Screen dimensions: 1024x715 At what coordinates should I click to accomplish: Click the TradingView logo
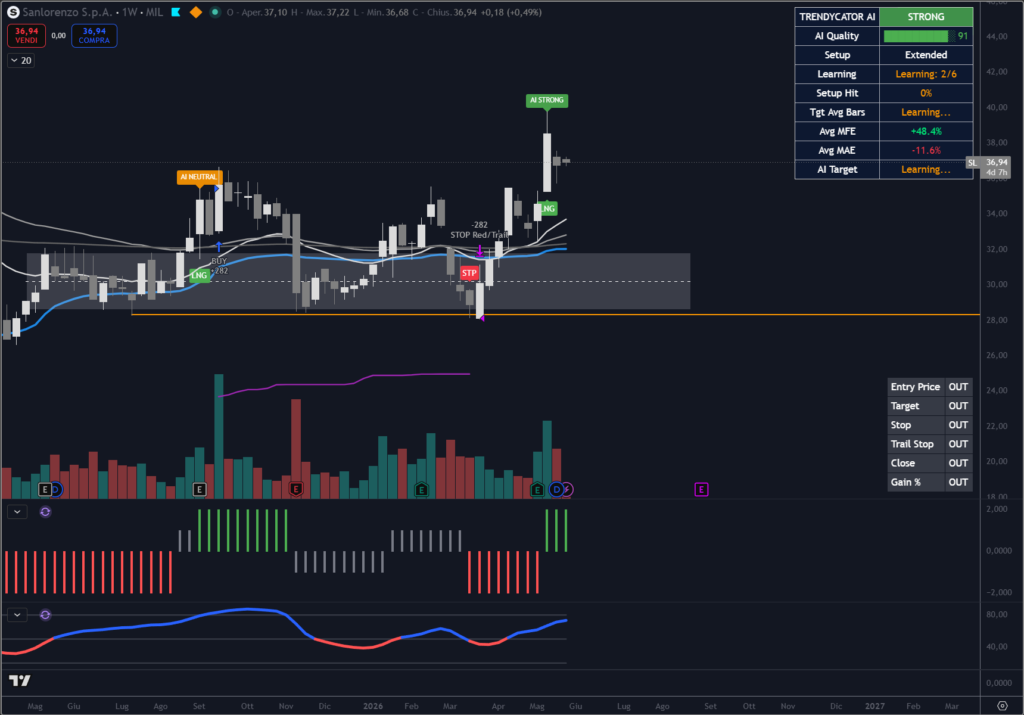(x=20, y=681)
